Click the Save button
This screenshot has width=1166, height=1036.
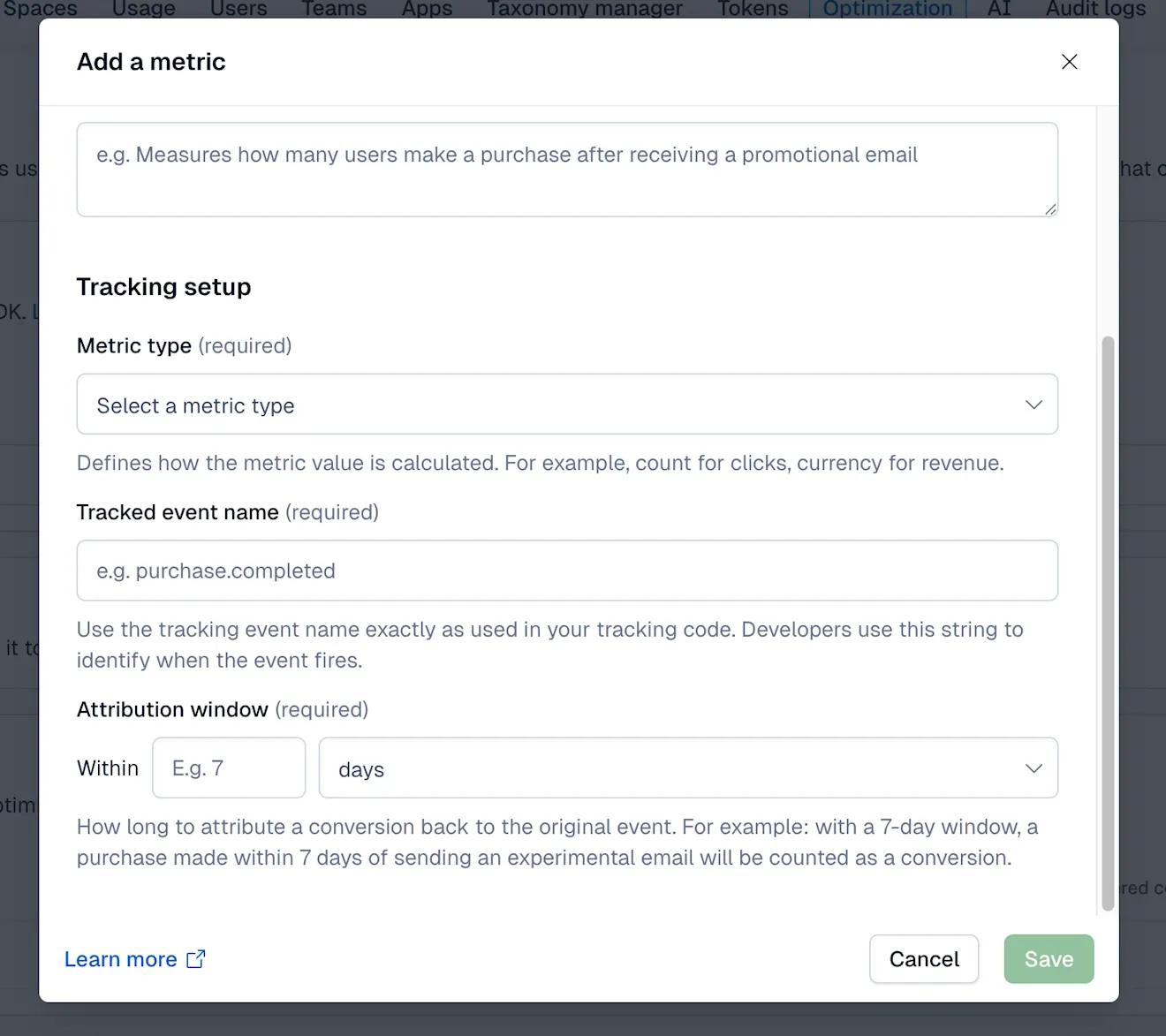1049,959
